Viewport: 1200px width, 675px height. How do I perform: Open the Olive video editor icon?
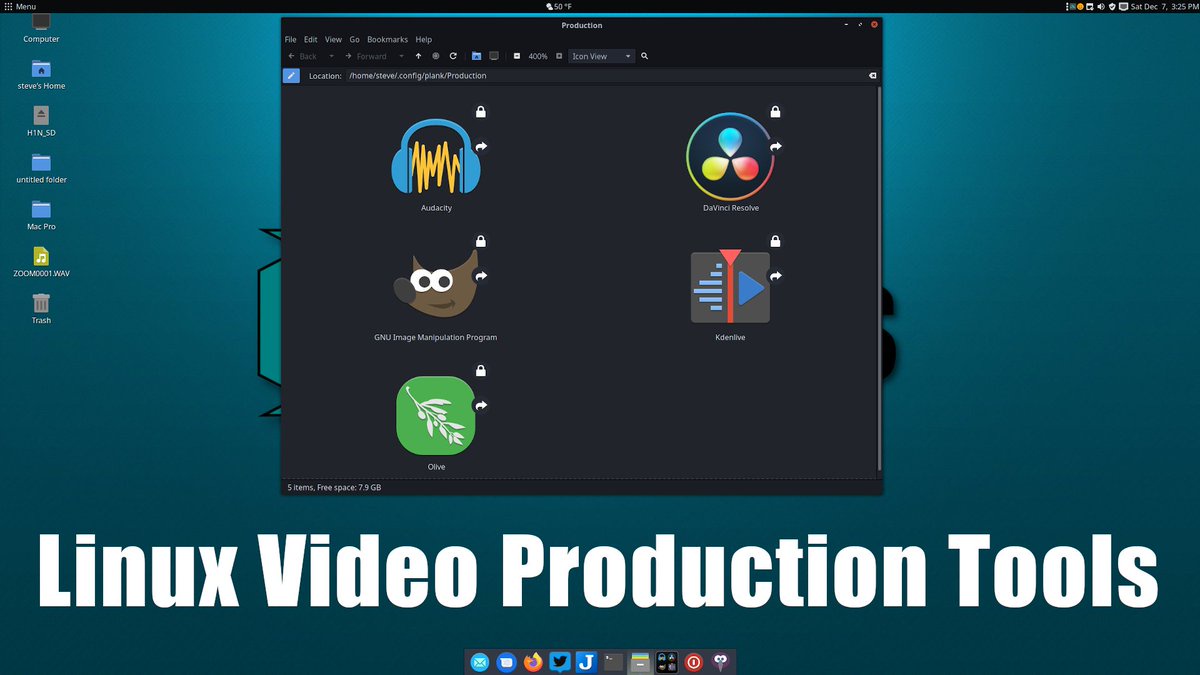tap(436, 415)
